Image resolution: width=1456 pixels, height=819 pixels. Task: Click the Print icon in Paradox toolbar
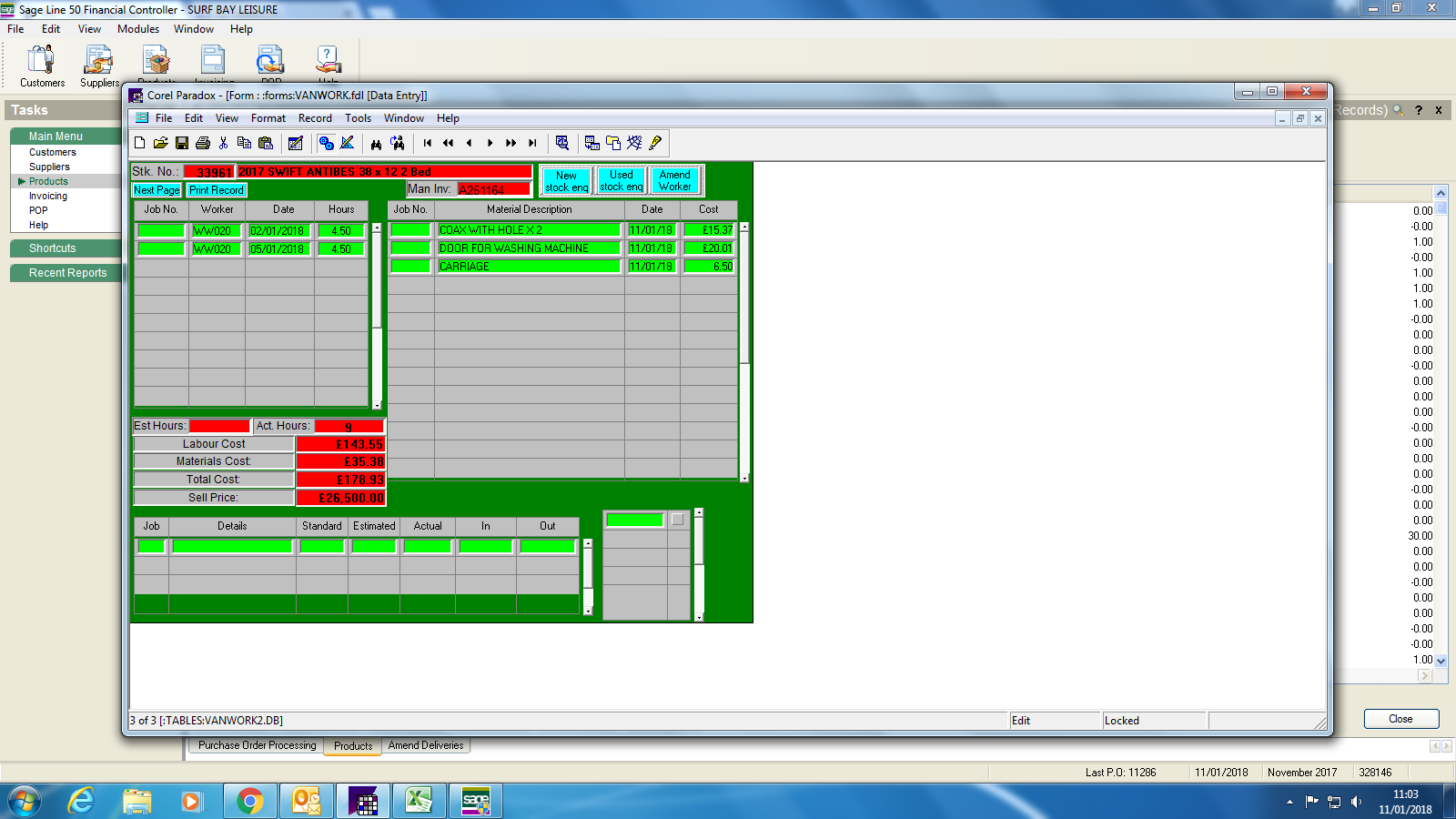(x=203, y=143)
